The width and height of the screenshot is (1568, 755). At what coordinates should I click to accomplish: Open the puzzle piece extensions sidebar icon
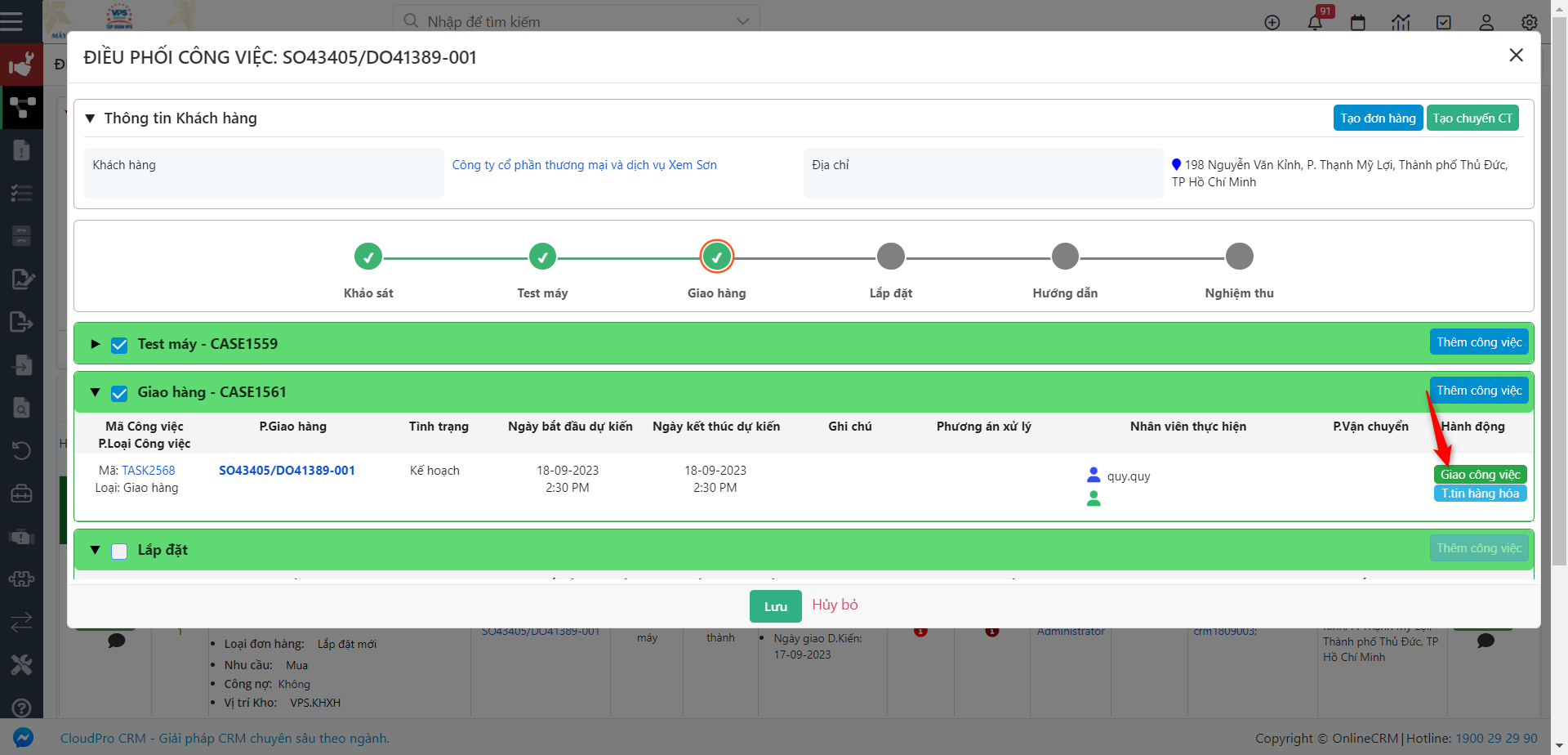pyautogui.click(x=21, y=579)
